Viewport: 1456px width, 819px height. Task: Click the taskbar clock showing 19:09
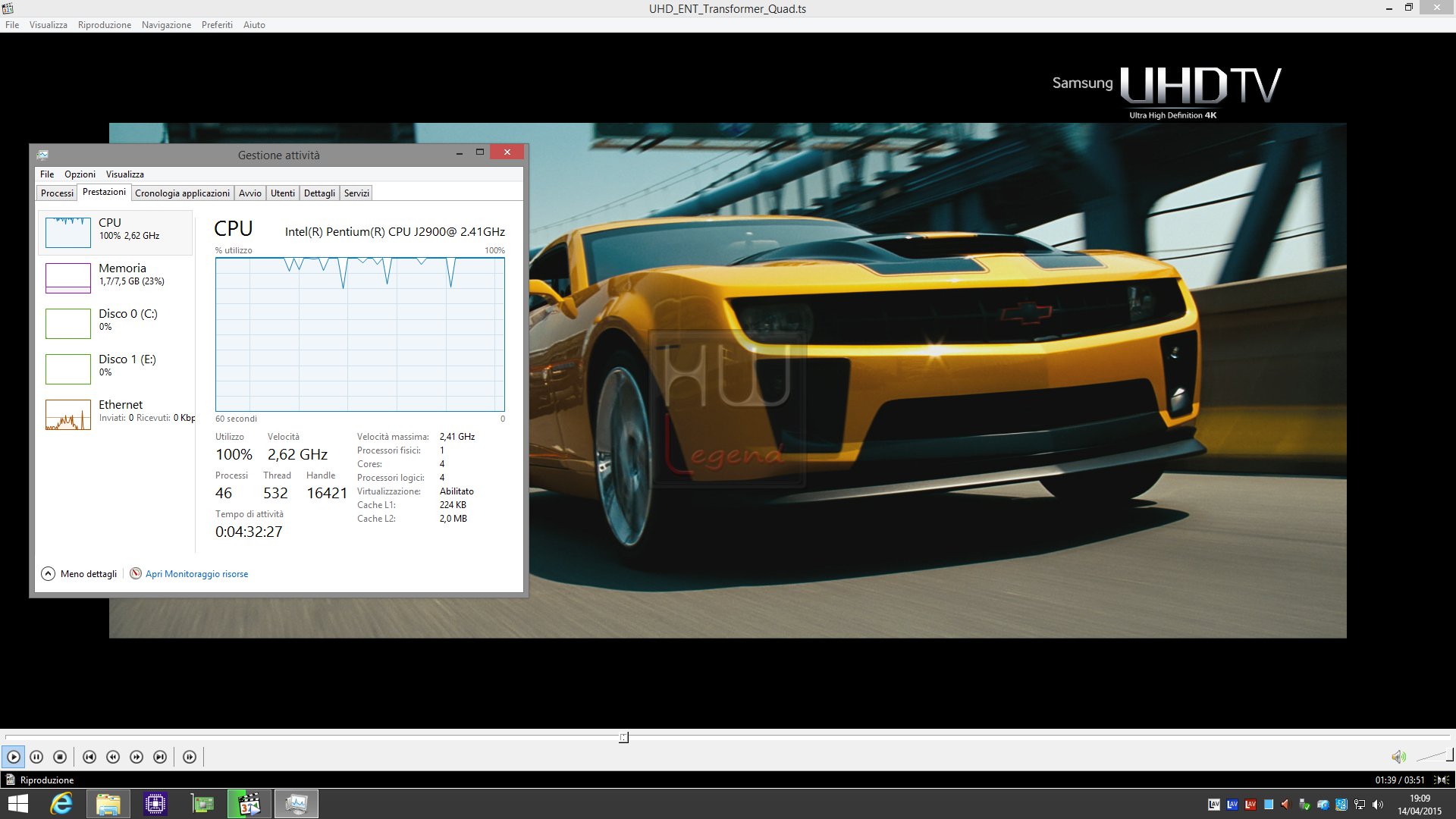point(1420,805)
